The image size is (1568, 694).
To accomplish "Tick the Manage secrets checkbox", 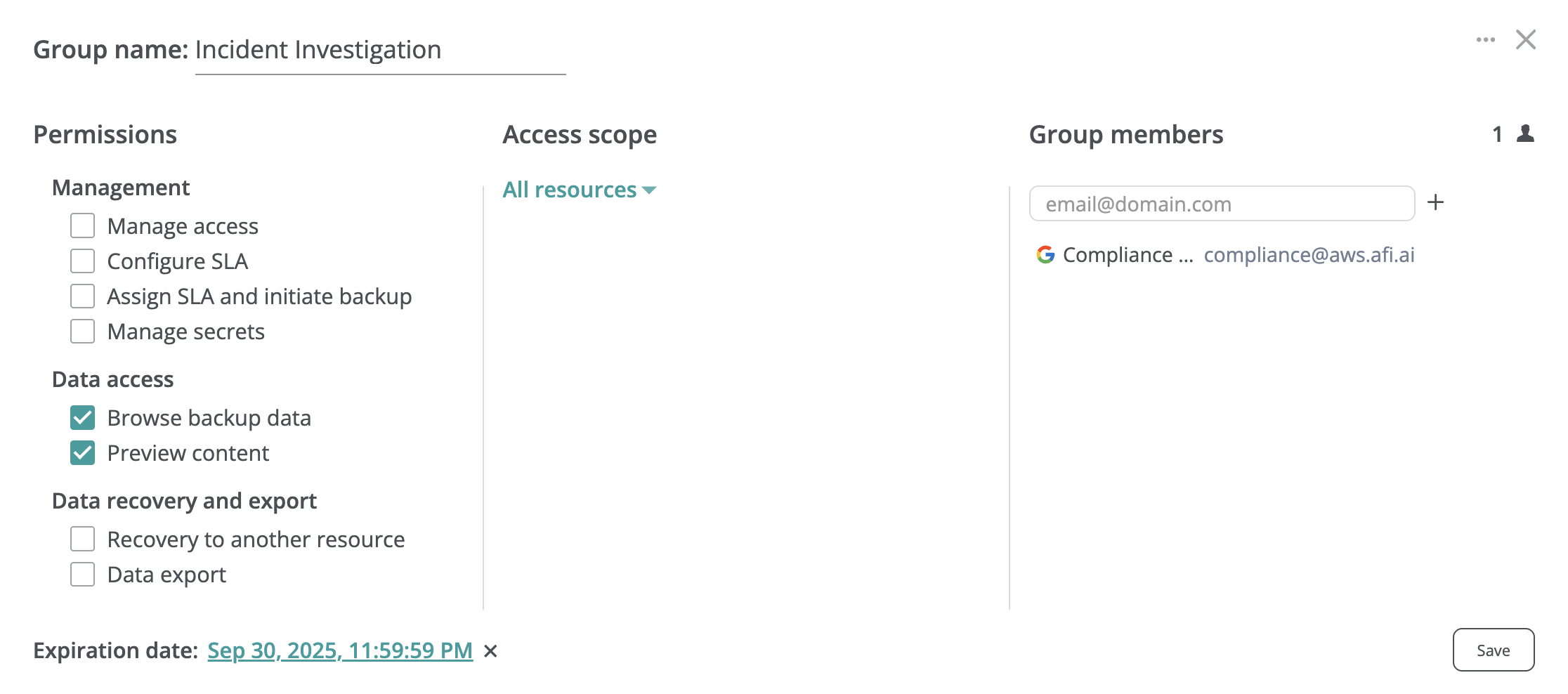I will (x=82, y=332).
